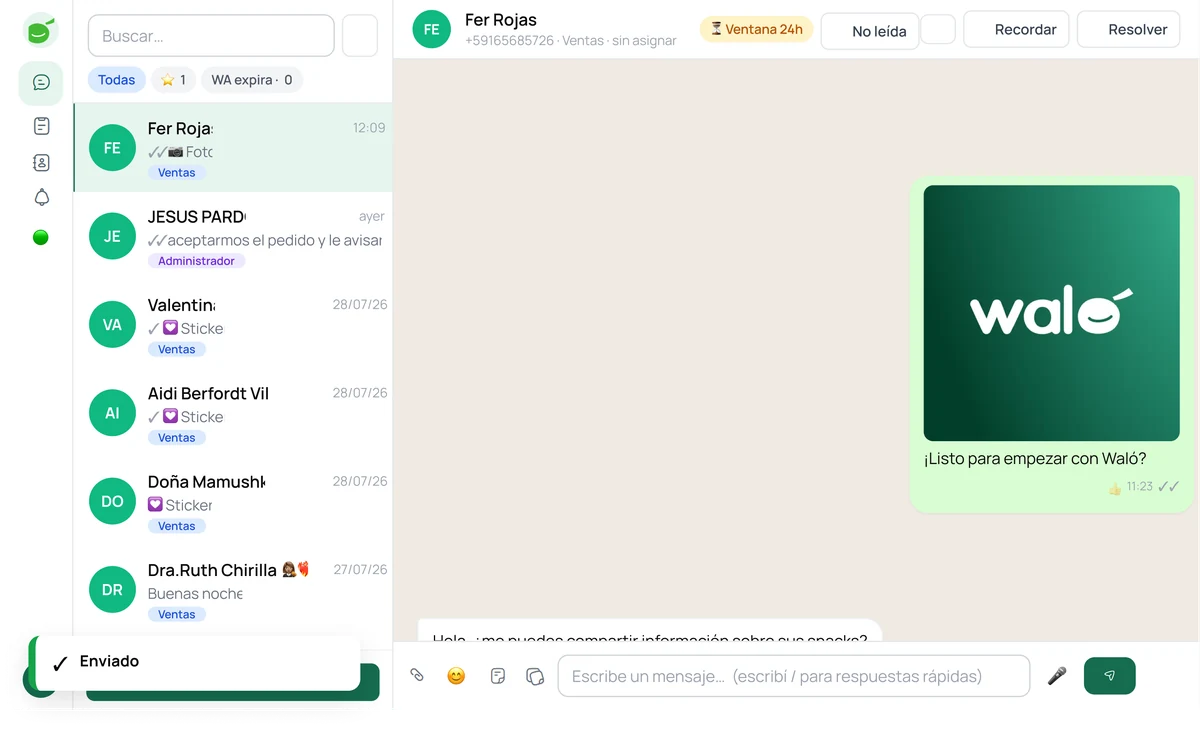Click the 12:09 timestamp on Fer Rojas
The height and width of the screenshot is (729, 1200).
click(369, 128)
